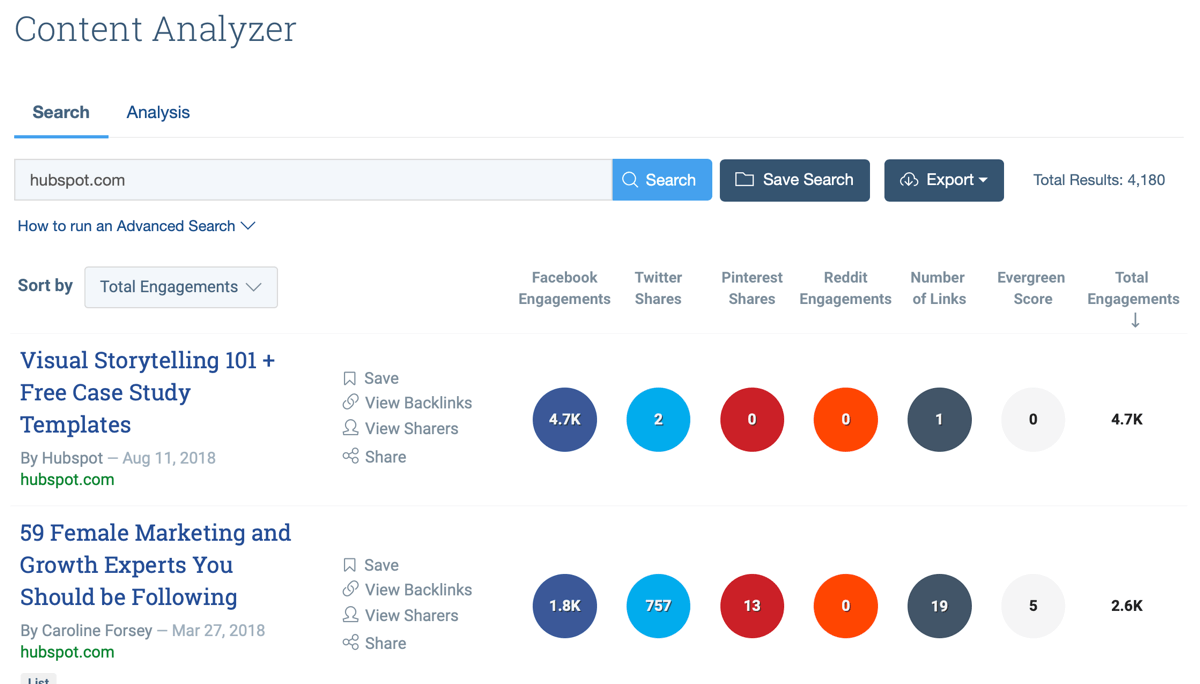Click View Backlinks text for 59 Female Marketing

(x=419, y=590)
